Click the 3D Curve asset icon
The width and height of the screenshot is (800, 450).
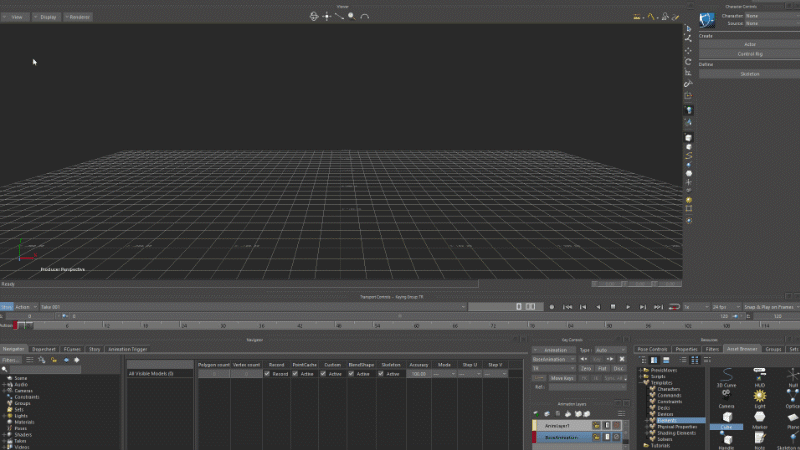pos(727,375)
